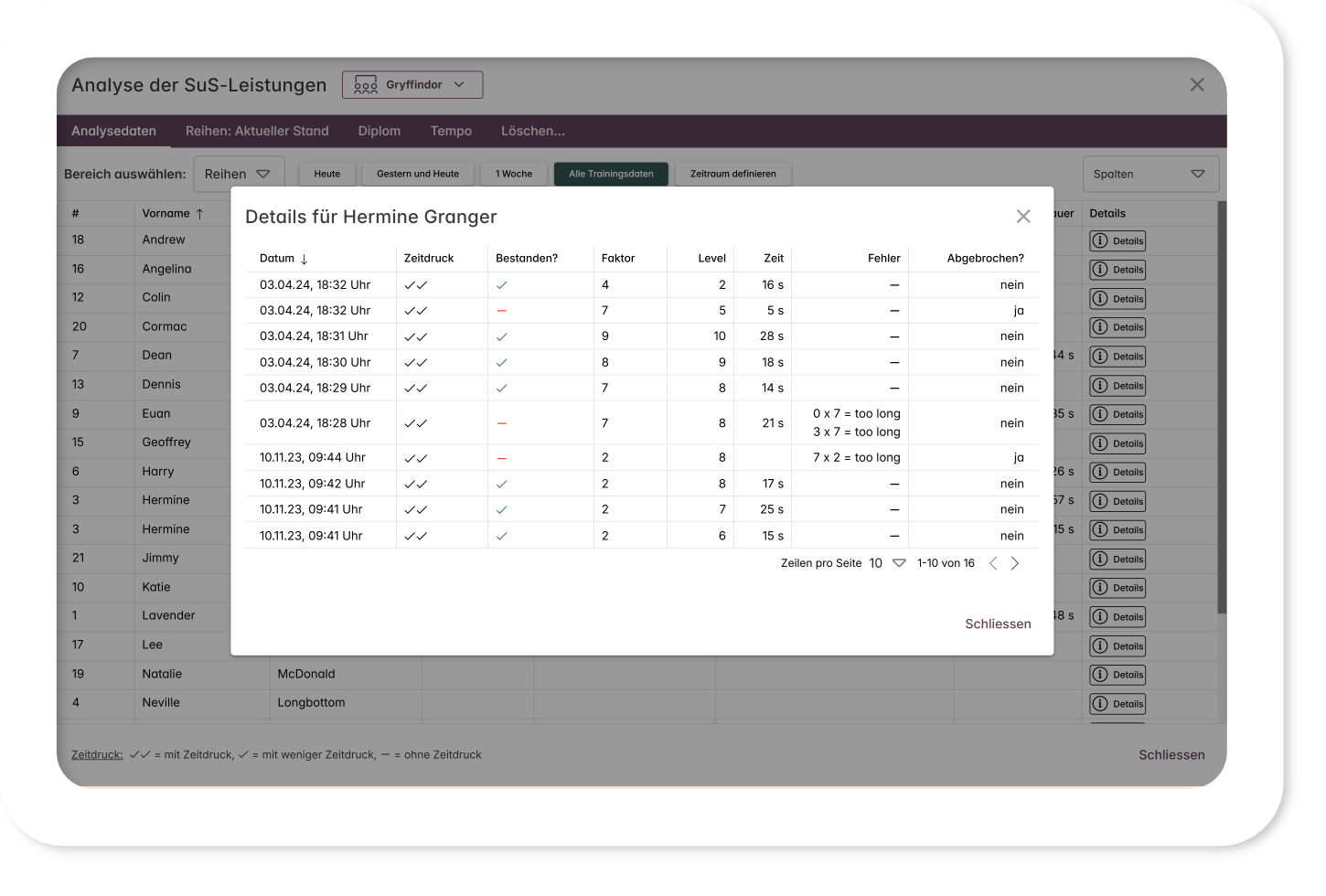Open Details for Andrew's row
Viewport: 1326px width, 896px height.
pos(1117,241)
